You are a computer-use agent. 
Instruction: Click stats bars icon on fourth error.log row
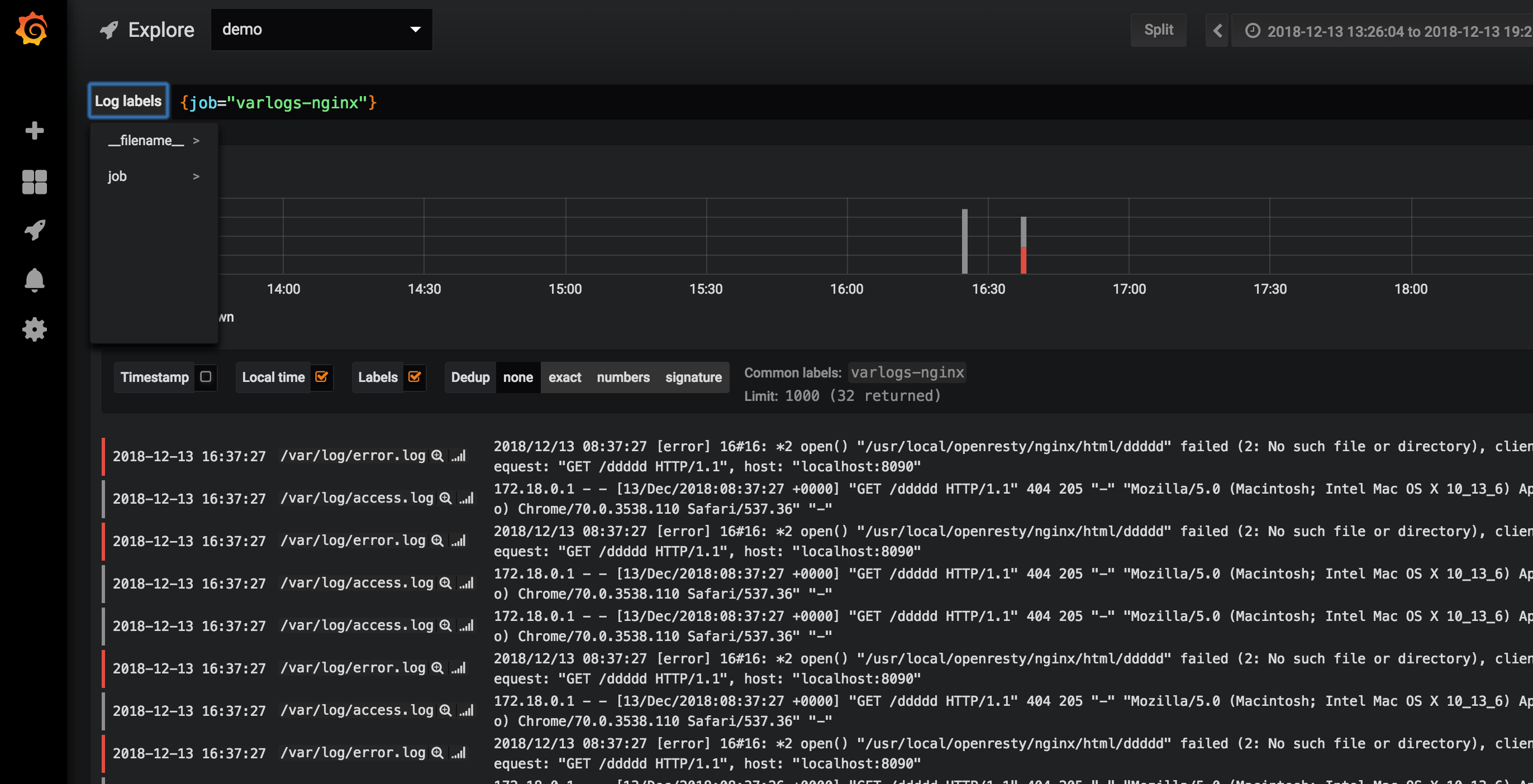[x=458, y=753]
